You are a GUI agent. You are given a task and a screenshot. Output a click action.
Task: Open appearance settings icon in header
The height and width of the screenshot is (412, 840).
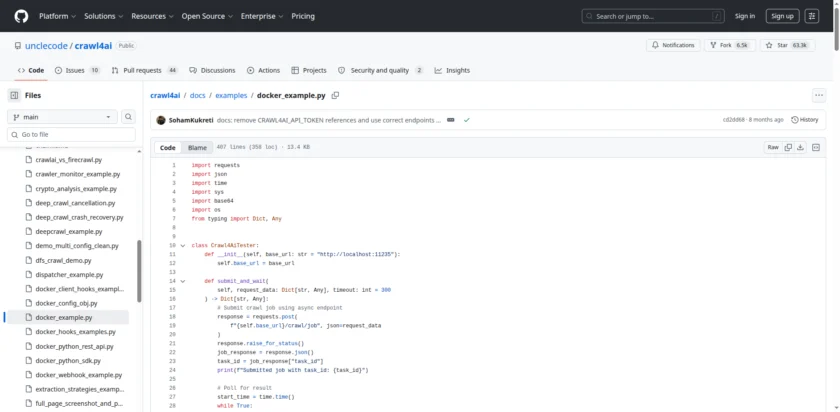click(x=812, y=16)
